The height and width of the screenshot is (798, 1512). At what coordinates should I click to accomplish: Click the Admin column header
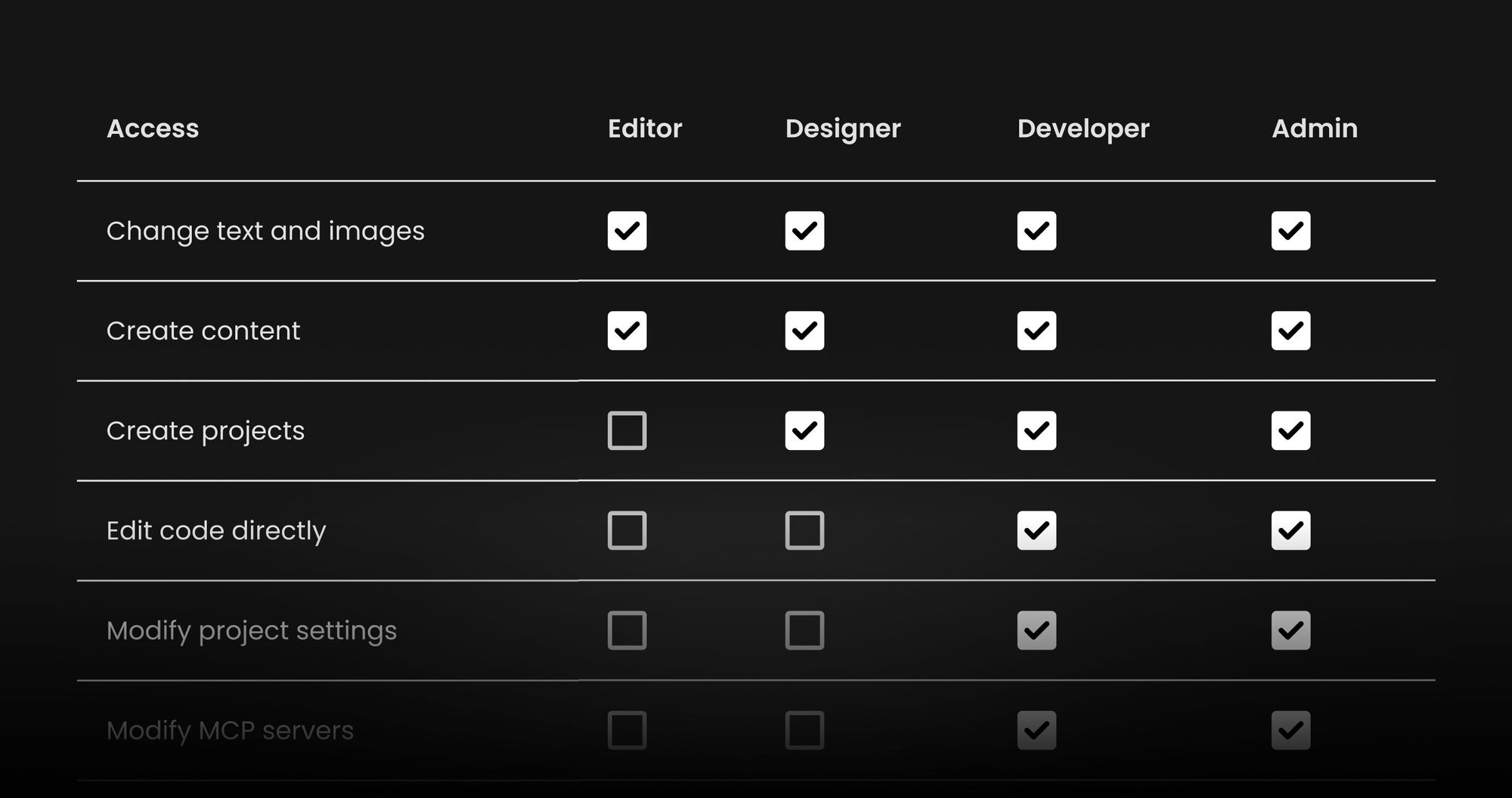(1315, 129)
